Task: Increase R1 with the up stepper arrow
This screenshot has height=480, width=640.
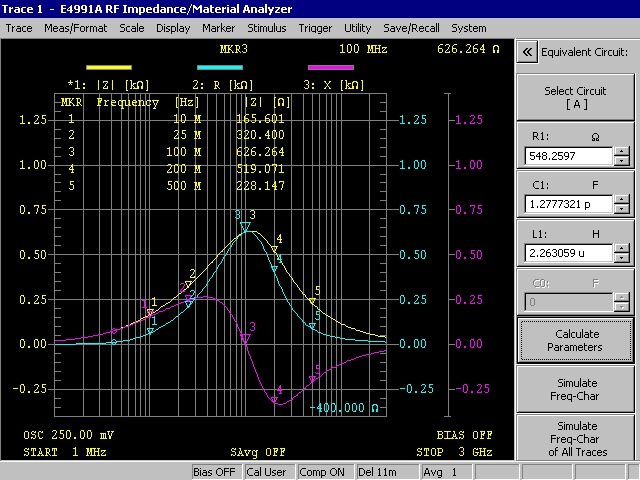Action: pos(622,151)
